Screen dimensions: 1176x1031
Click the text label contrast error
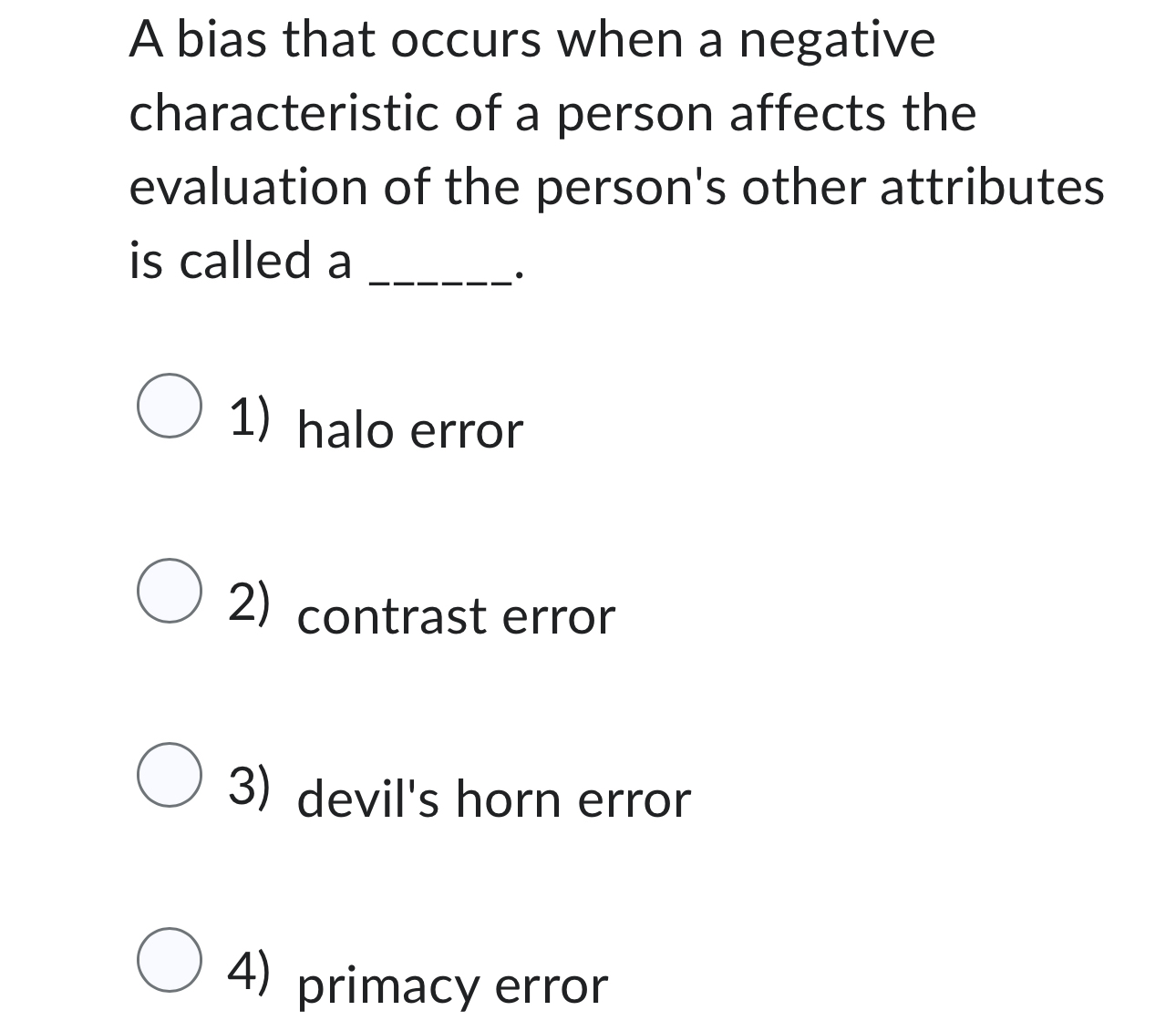coord(456,616)
